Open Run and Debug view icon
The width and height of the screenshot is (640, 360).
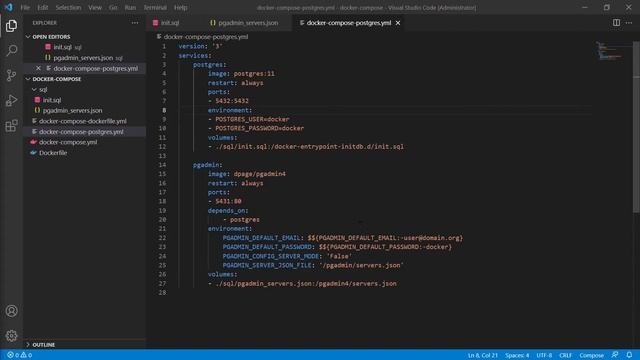pos(11,100)
